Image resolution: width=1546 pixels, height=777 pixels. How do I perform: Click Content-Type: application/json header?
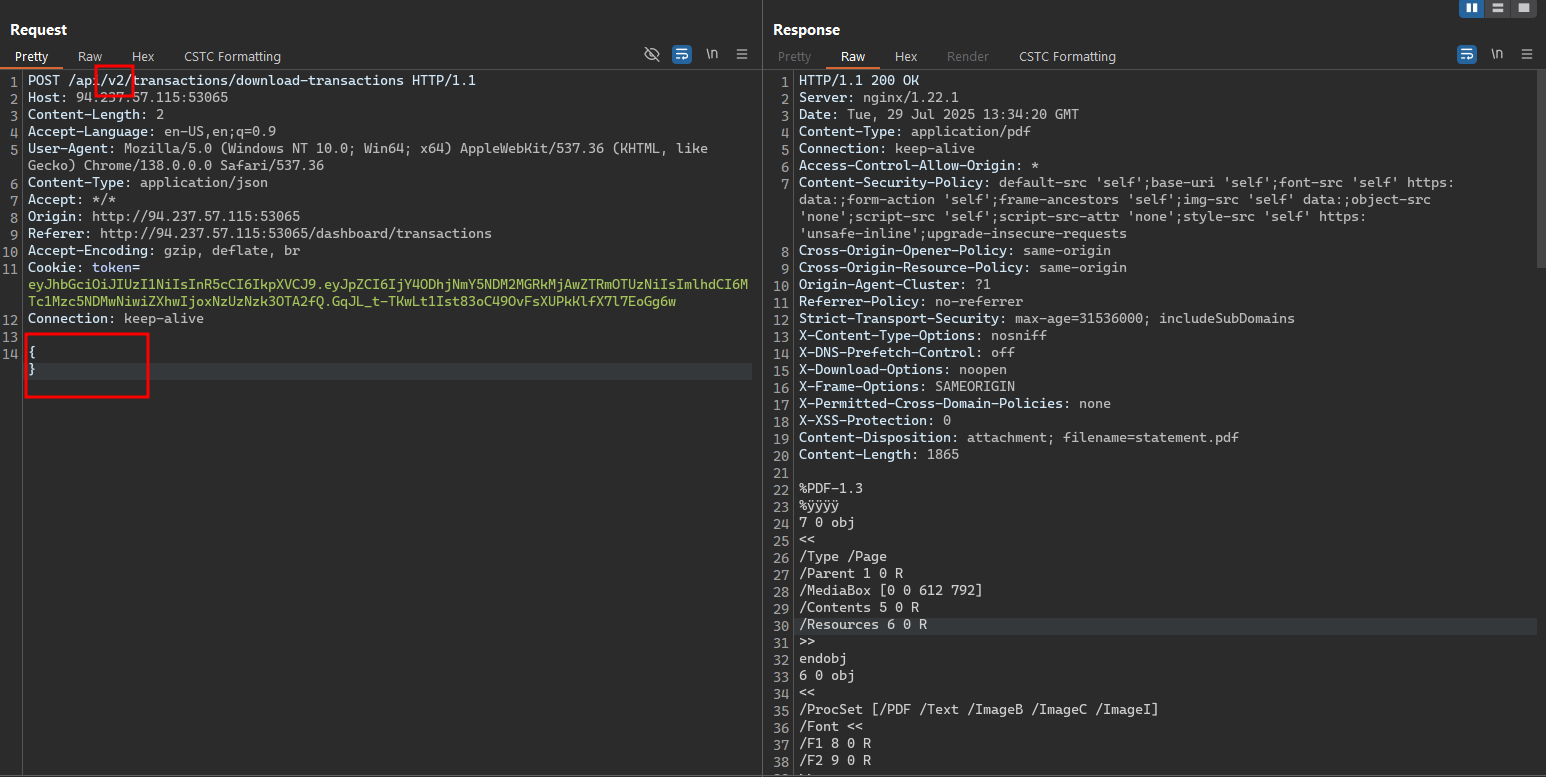tap(148, 182)
